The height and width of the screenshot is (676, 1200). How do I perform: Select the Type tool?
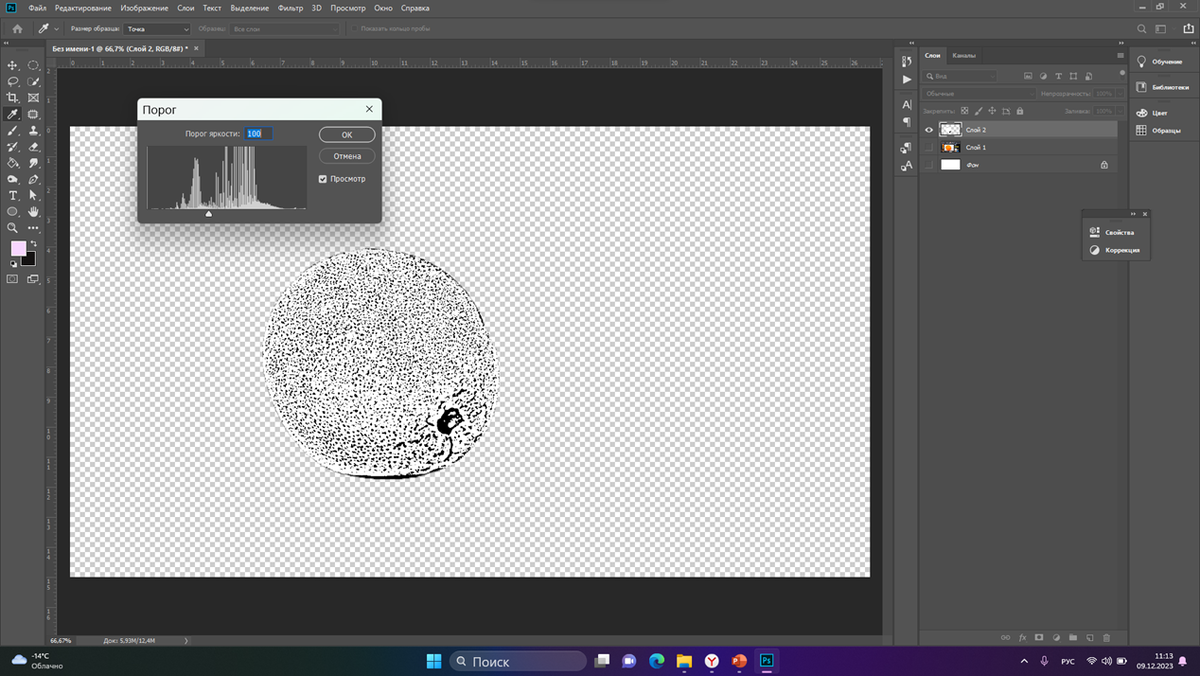coord(13,195)
